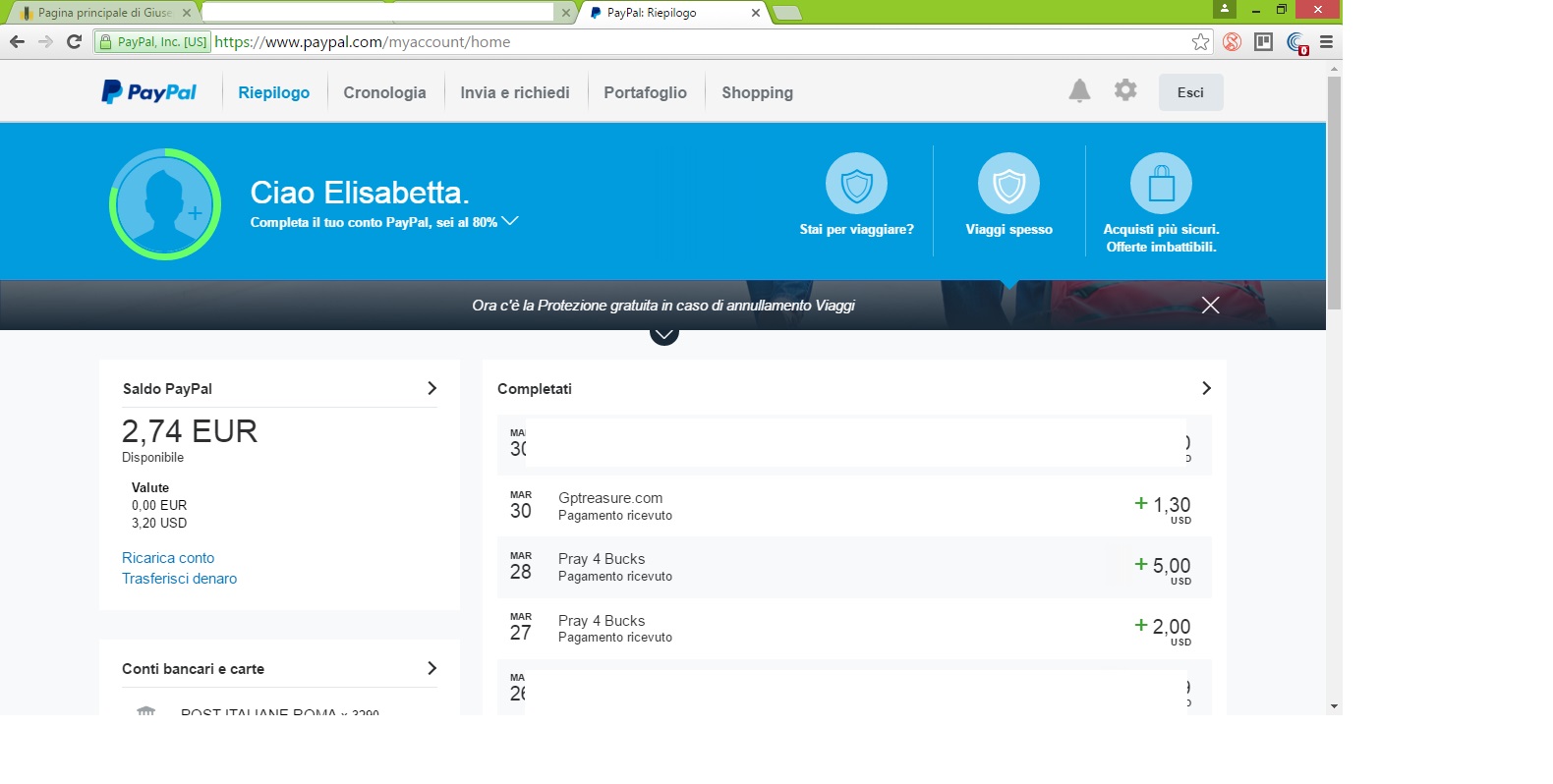Image resolution: width=1553 pixels, height=784 pixels.
Task: Bookmark the page with the star icon
Action: coord(1200,41)
